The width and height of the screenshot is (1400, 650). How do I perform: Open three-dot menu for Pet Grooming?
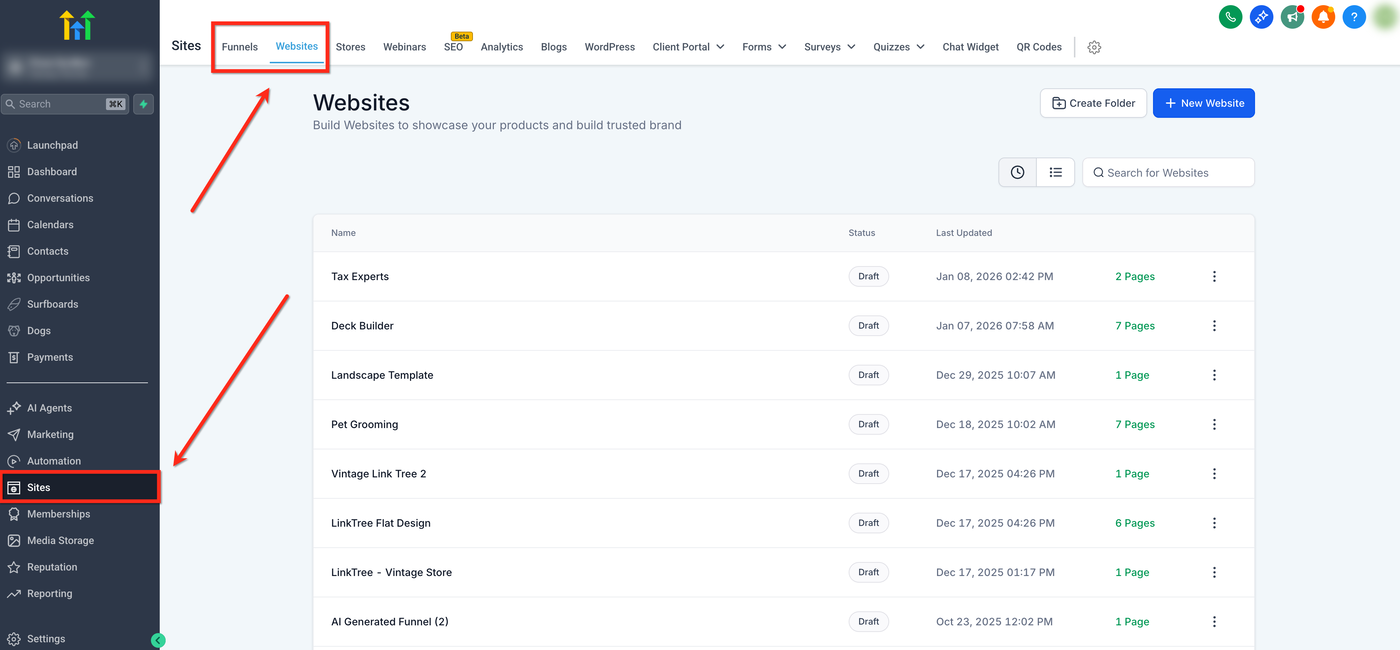[x=1214, y=425]
